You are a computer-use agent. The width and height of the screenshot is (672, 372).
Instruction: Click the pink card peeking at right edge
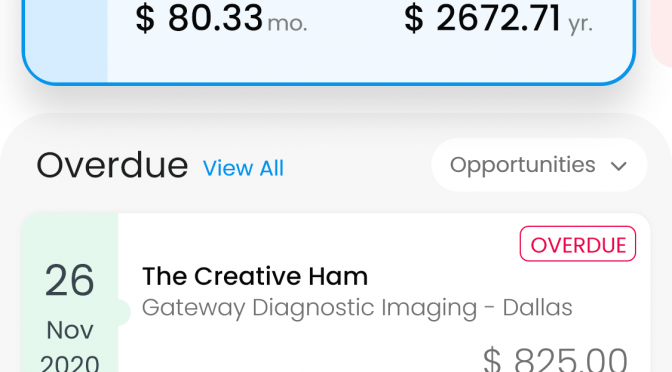[662, 33]
